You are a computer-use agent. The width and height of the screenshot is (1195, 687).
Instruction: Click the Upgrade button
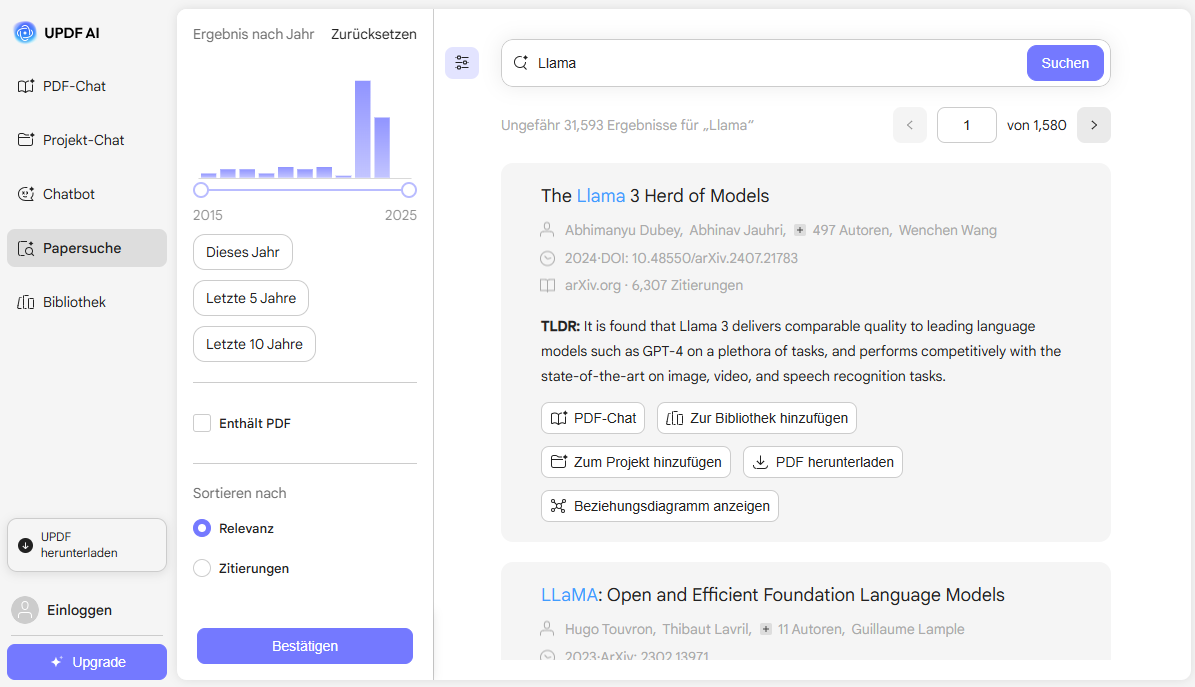click(87, 662)
